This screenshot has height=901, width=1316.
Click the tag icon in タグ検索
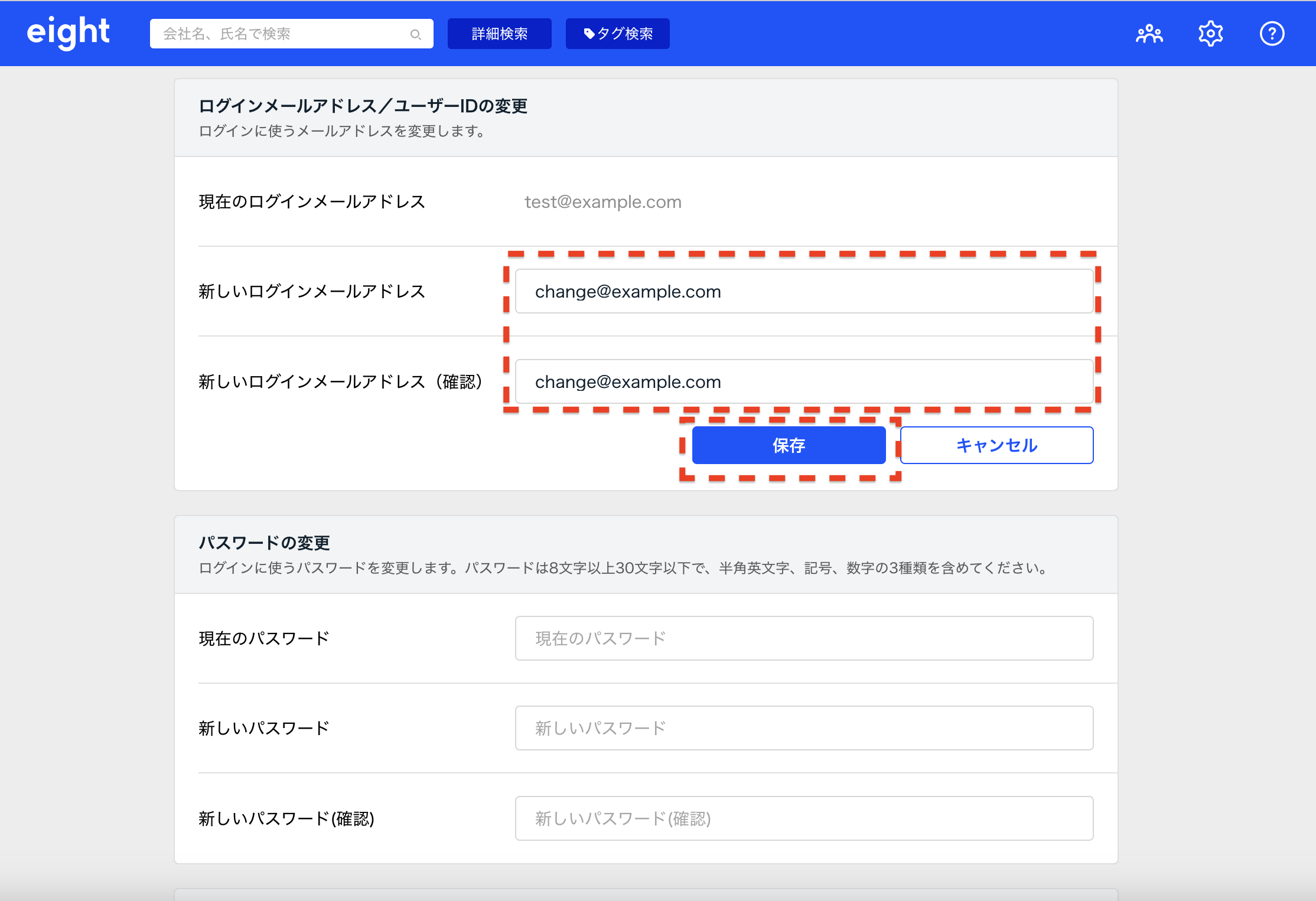589,34
